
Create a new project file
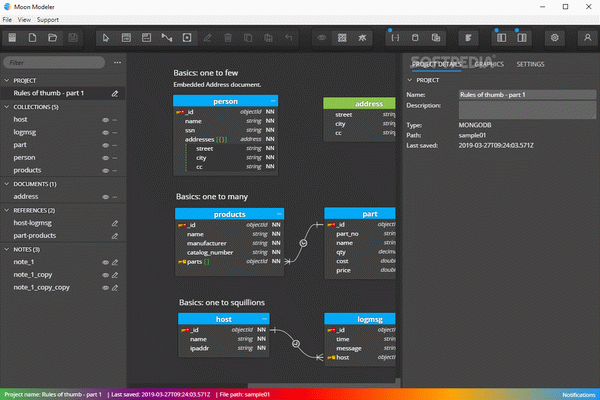(x=33, y=38)
